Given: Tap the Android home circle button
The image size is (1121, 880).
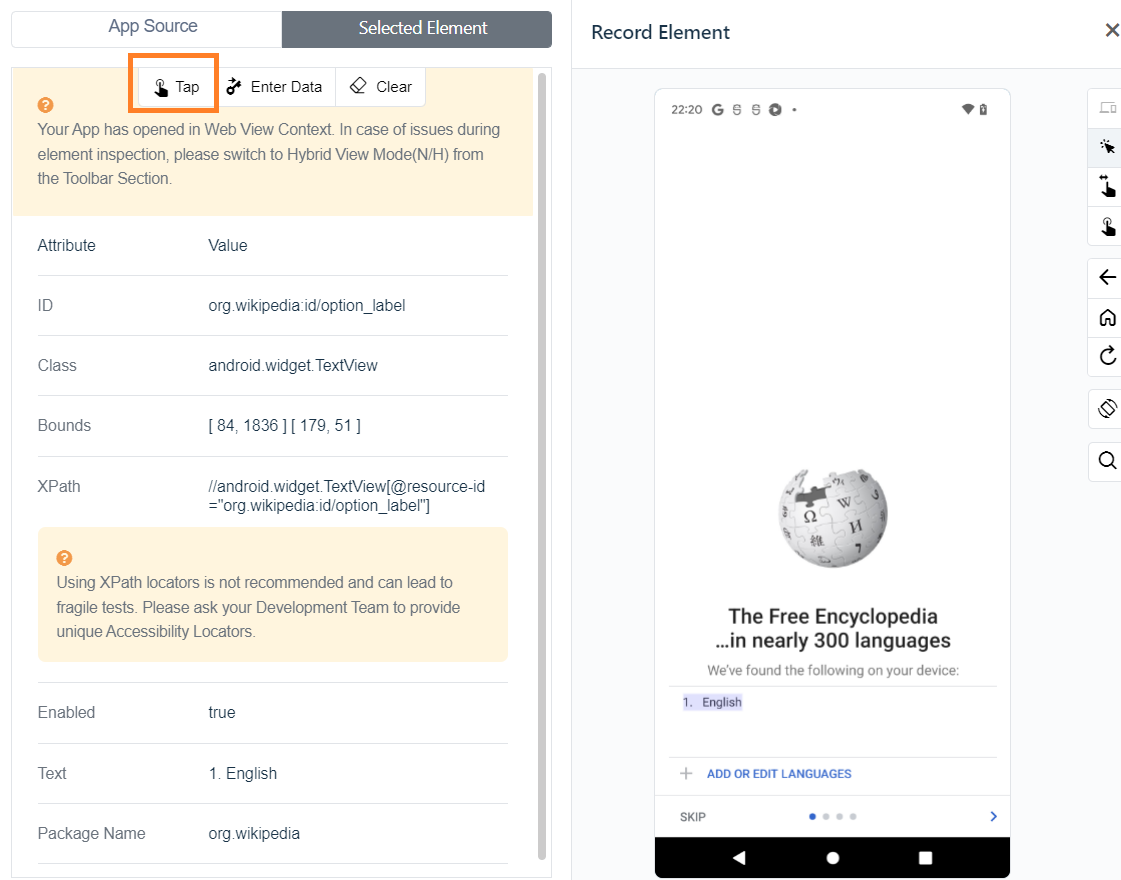Looking at the screenshot, I should (x=833, y=858).
